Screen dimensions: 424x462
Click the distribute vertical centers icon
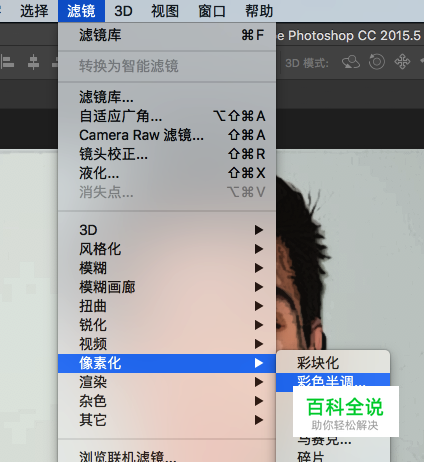coord(33,62)
